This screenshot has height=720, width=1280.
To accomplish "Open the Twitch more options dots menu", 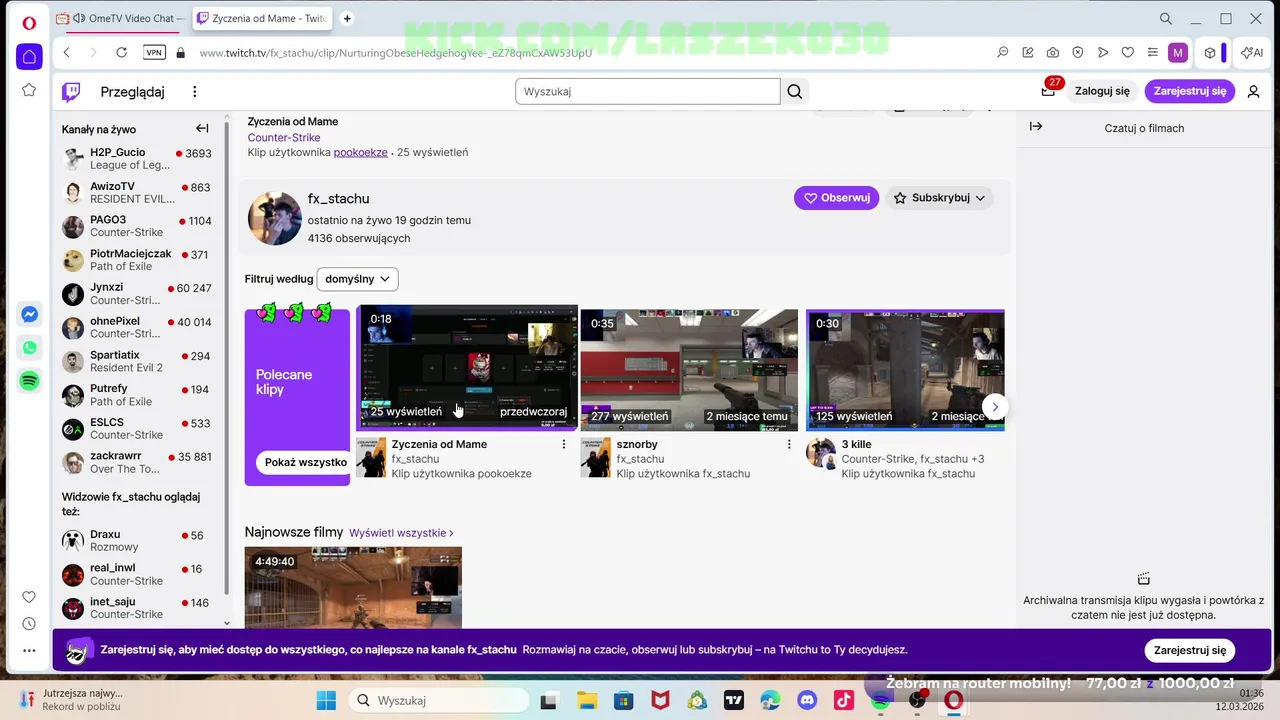I will (195, 92).
